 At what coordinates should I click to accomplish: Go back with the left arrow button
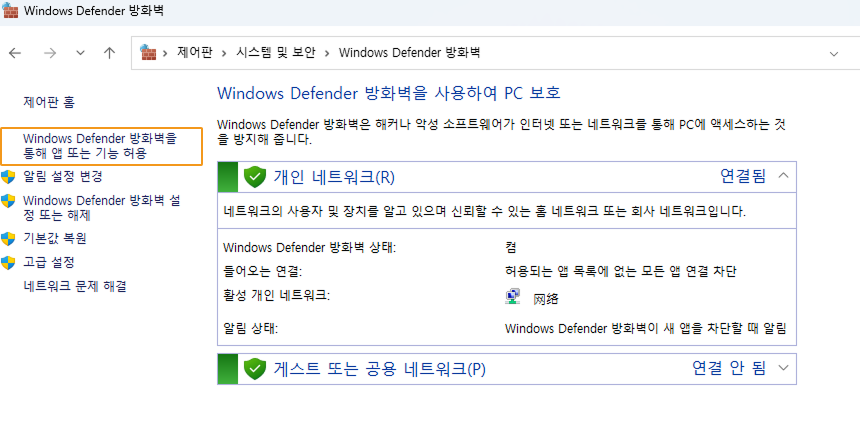[15, 53]
